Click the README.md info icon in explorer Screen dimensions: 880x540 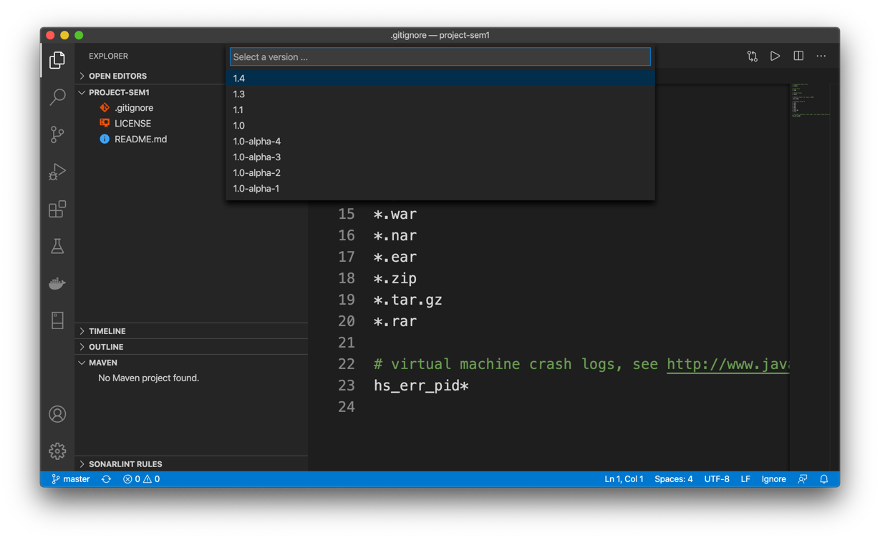tap(104, 139)
